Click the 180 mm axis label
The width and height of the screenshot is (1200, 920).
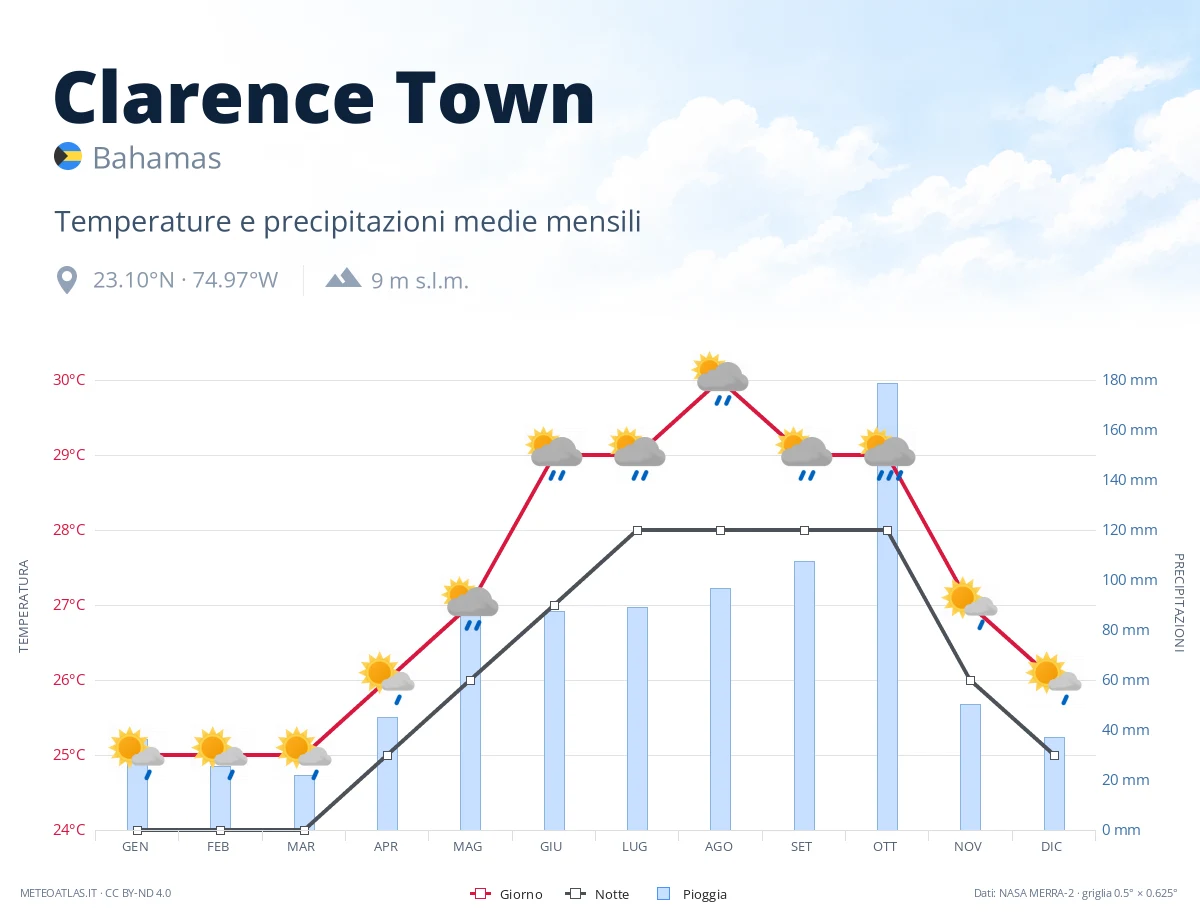(1130, 380)
